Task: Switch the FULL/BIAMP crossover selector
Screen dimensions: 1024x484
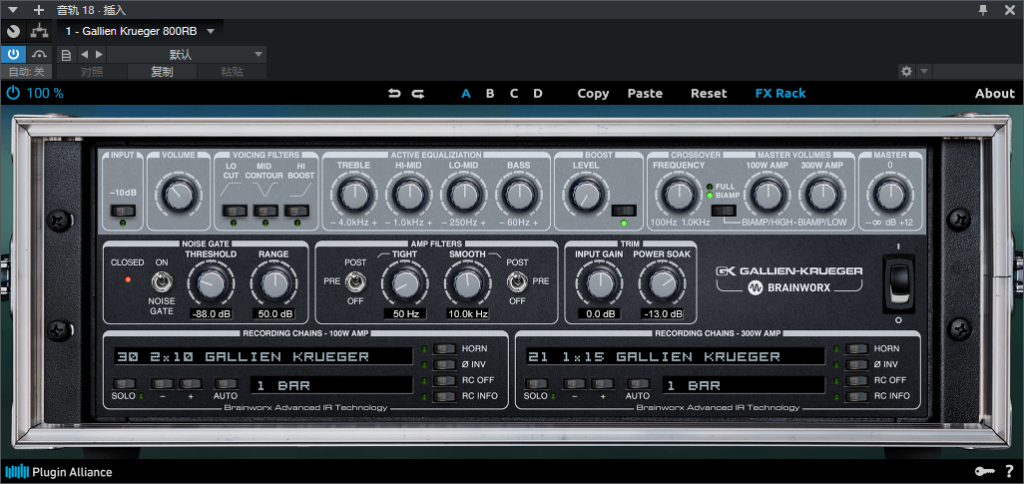Action: (724, 210)
